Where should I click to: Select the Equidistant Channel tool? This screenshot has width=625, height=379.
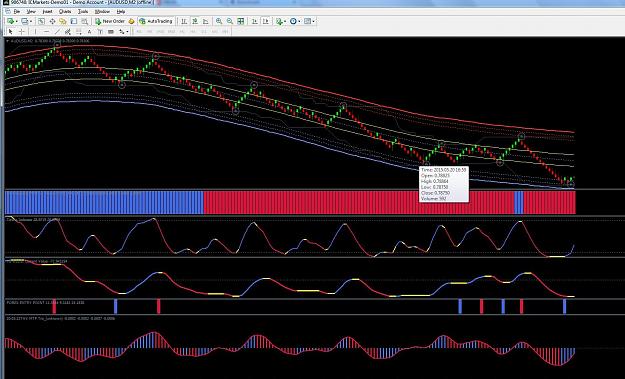click(68, 31)
